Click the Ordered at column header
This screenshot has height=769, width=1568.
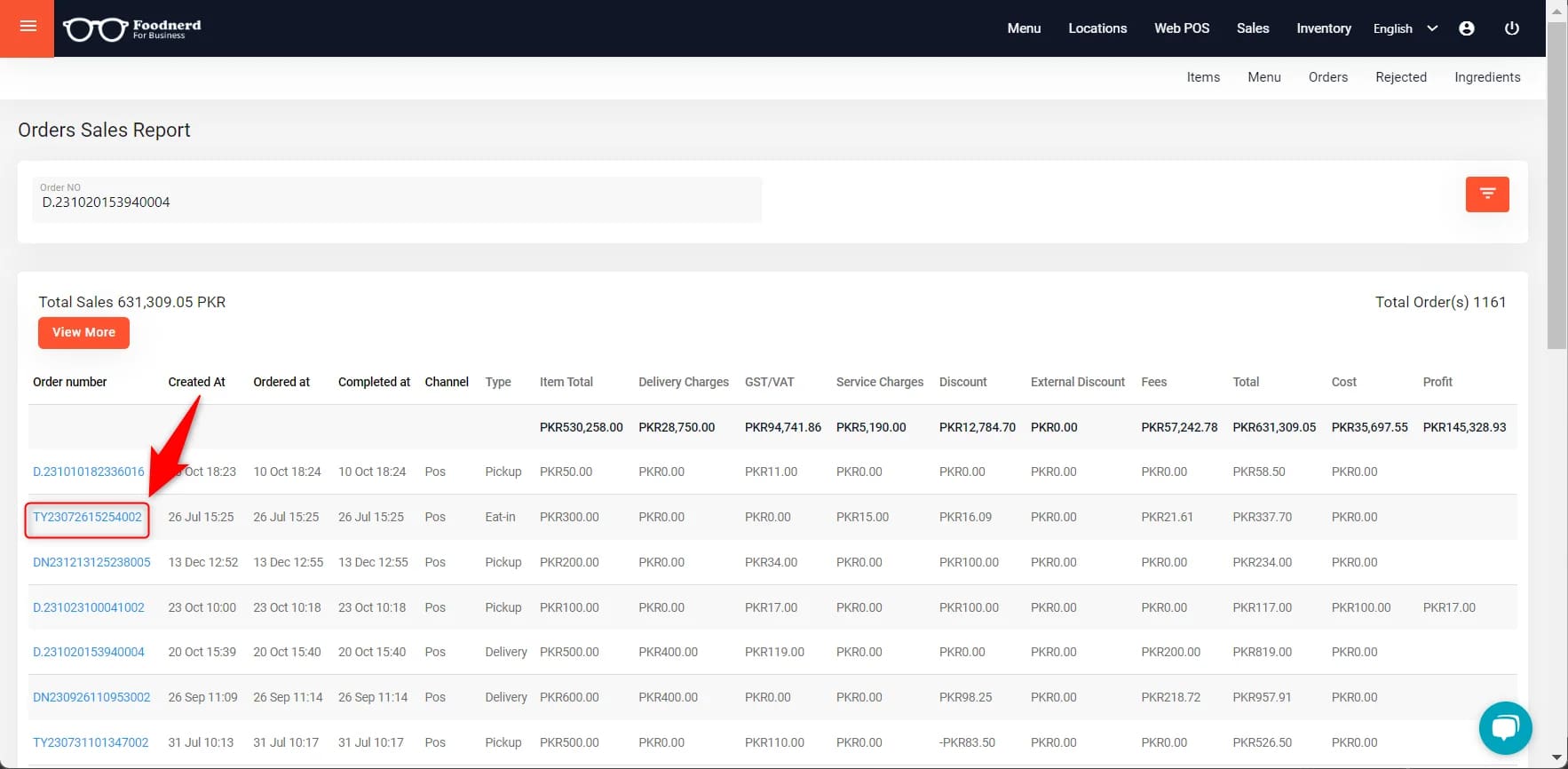[x=281, y=382]
